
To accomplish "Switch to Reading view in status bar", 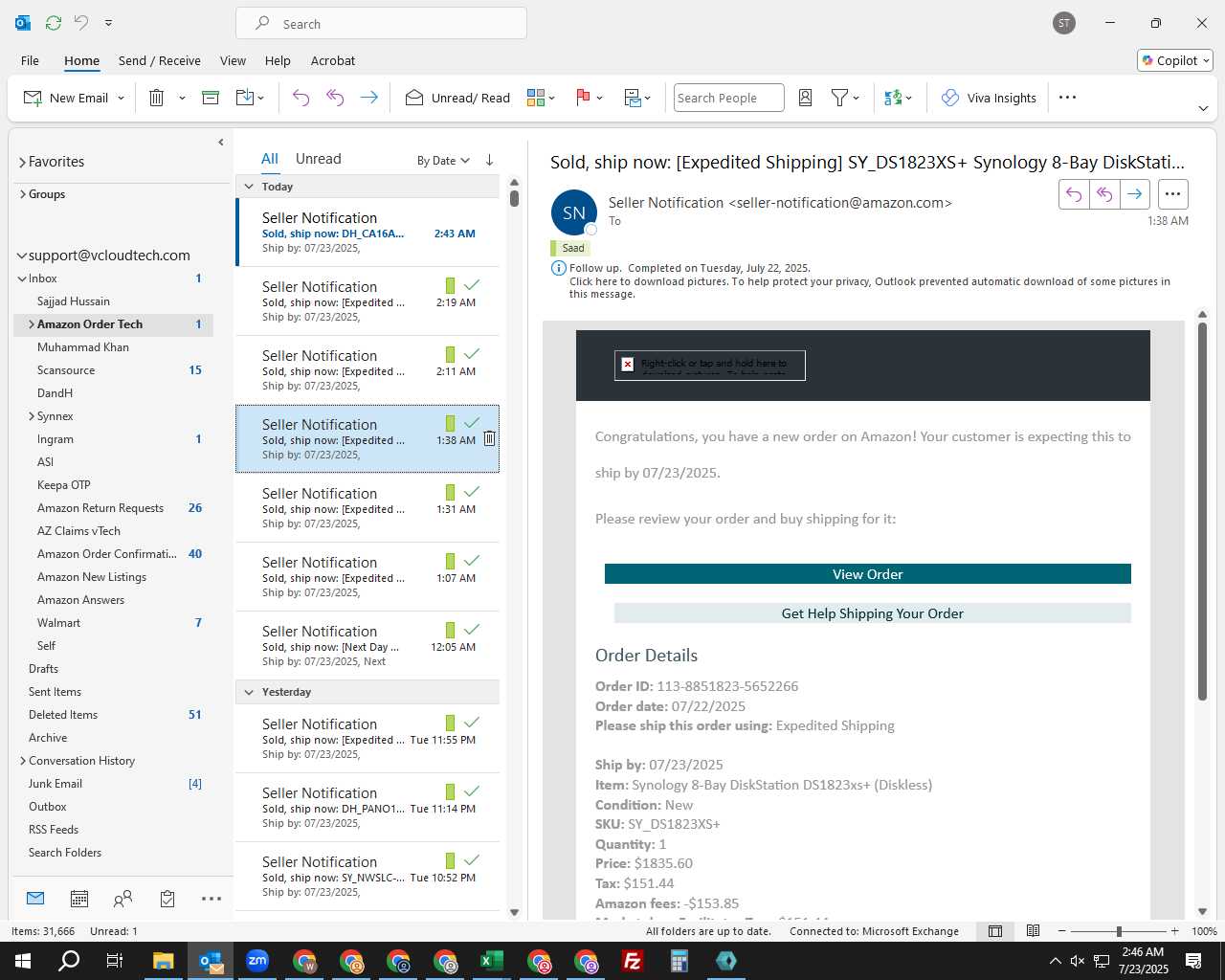I will pyautogui.click(x=1033, y=931).
